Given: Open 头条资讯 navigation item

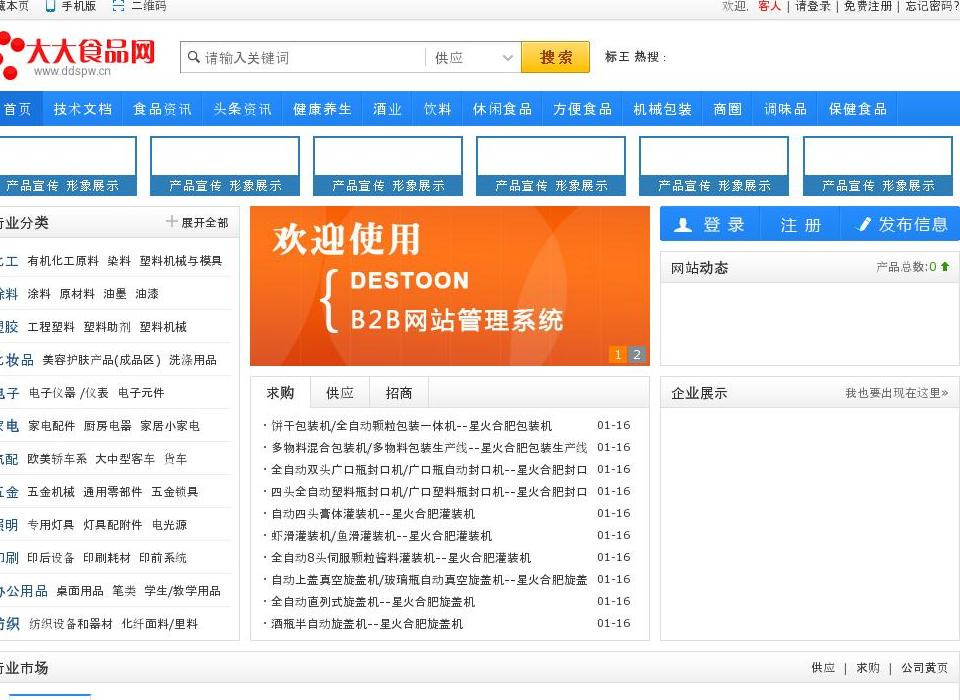Looking at the screenshot, I should tap(242, 109).
